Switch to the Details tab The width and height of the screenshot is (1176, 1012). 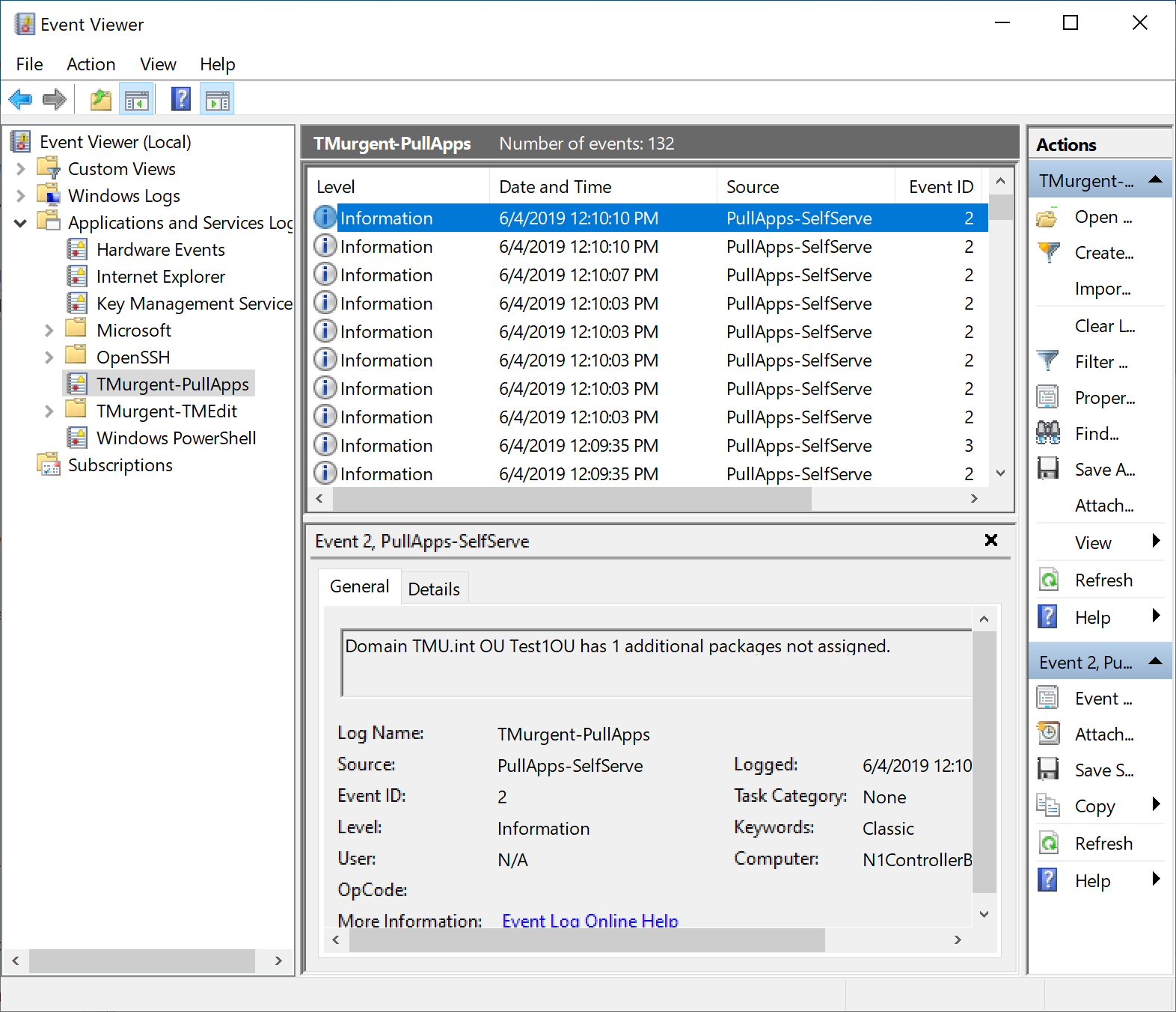click(x=434, y=589)
